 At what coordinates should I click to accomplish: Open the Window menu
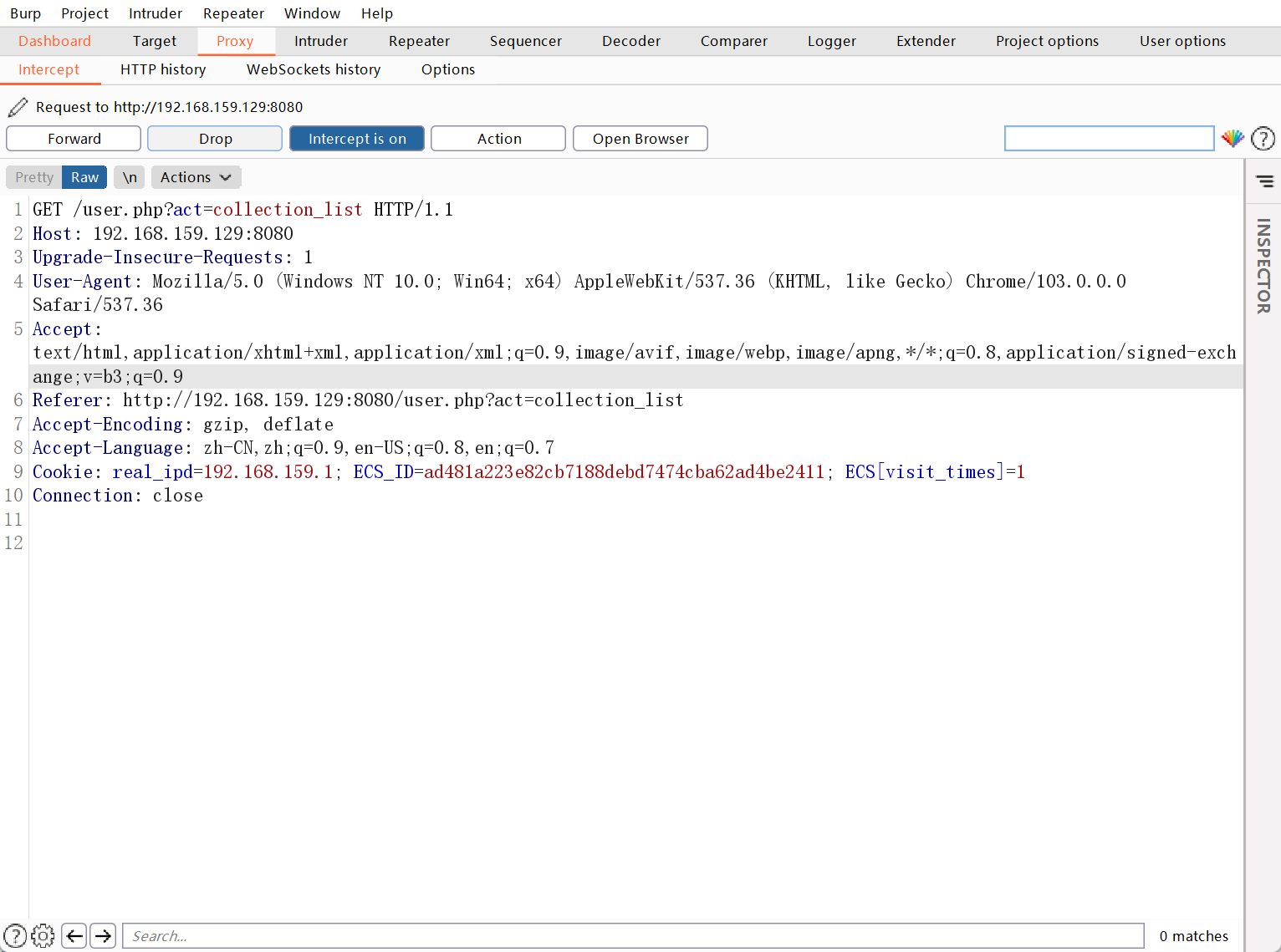point(312,13)
